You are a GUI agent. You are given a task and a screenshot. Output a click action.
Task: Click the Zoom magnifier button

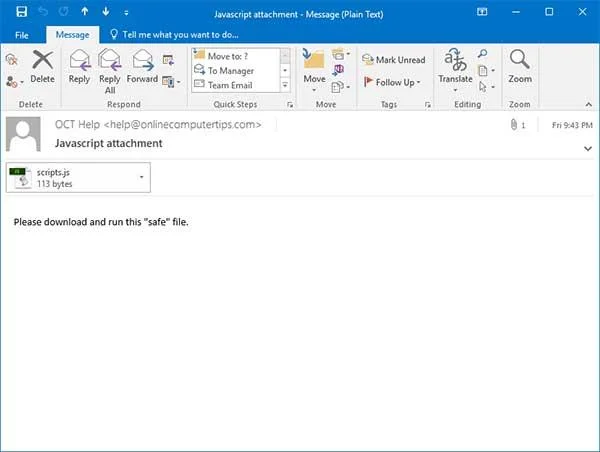click(520, 67)
